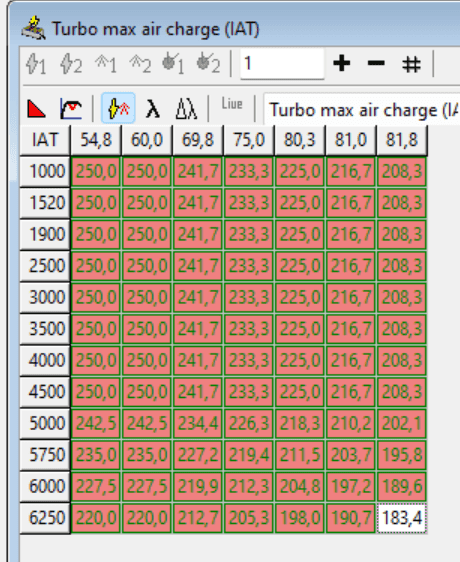
Task: Click the delta lambda icon
Action: (x=186, y=109)
